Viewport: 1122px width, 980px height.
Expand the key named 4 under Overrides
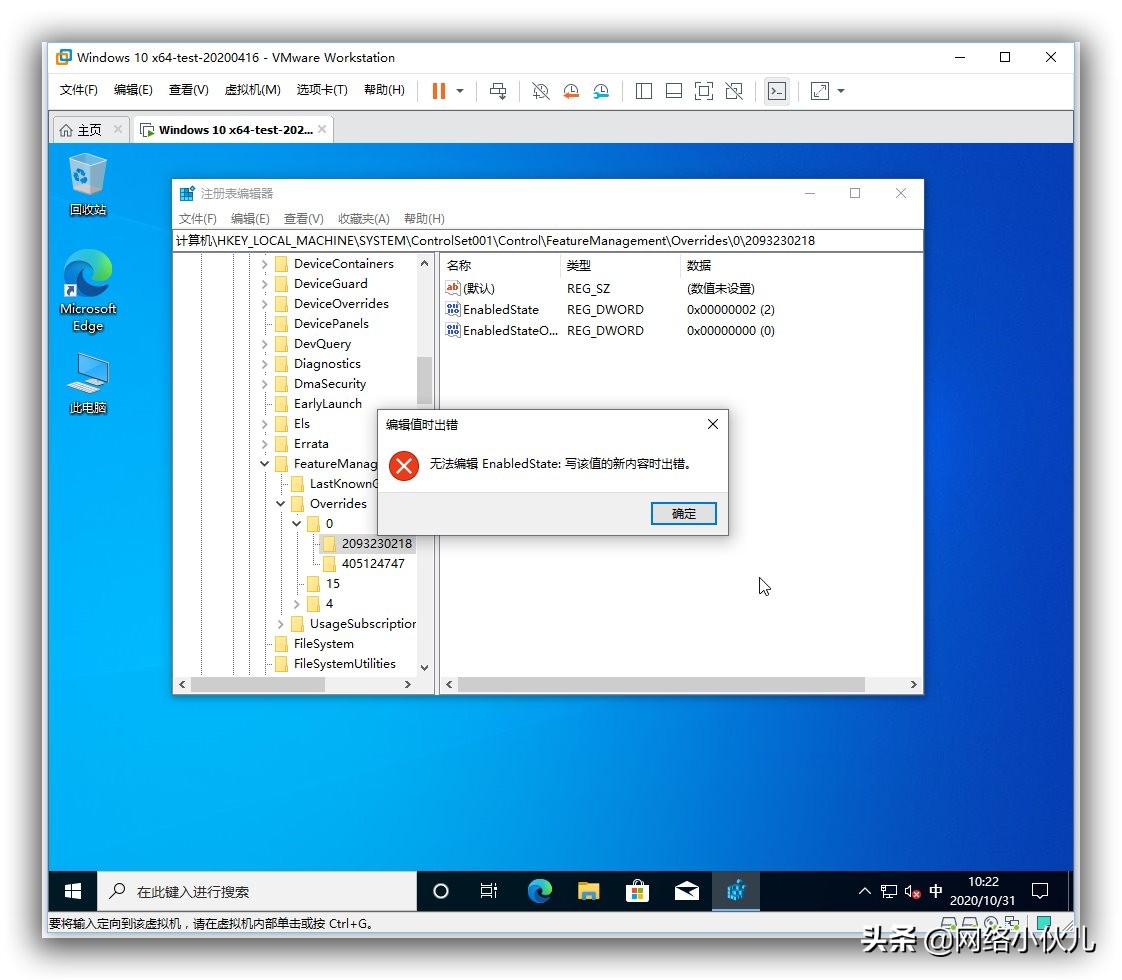296,603
